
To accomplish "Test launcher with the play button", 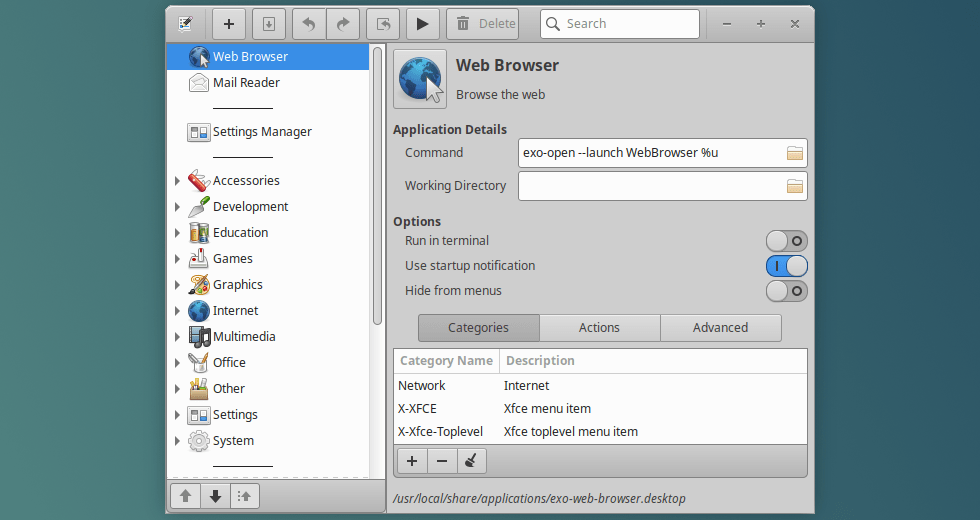I will pos(422,24).
